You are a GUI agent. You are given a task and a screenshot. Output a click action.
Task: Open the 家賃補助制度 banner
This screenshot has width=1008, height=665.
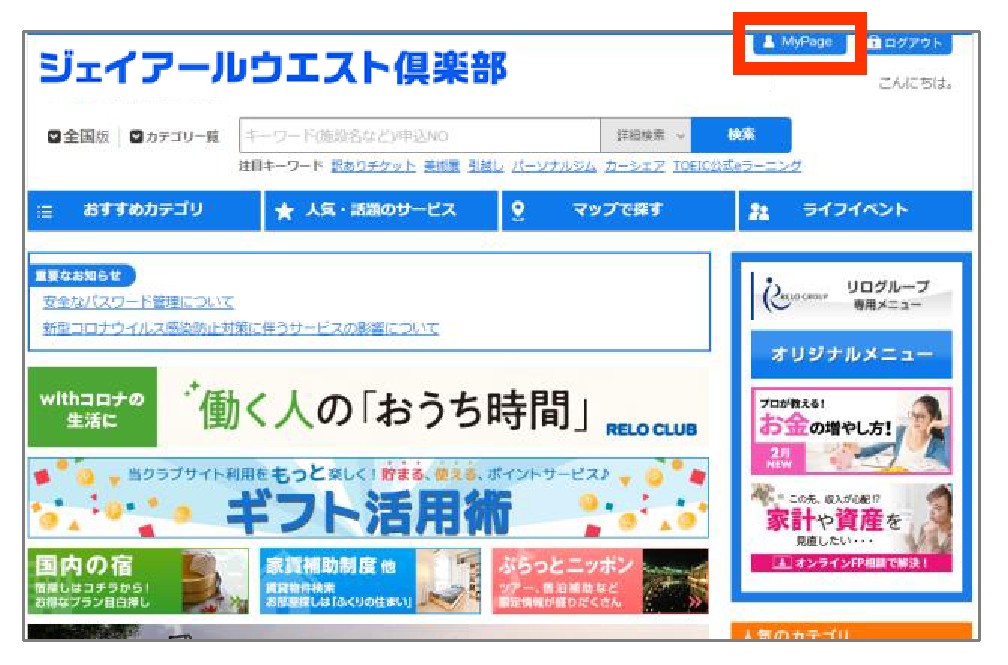coord(370,581)
